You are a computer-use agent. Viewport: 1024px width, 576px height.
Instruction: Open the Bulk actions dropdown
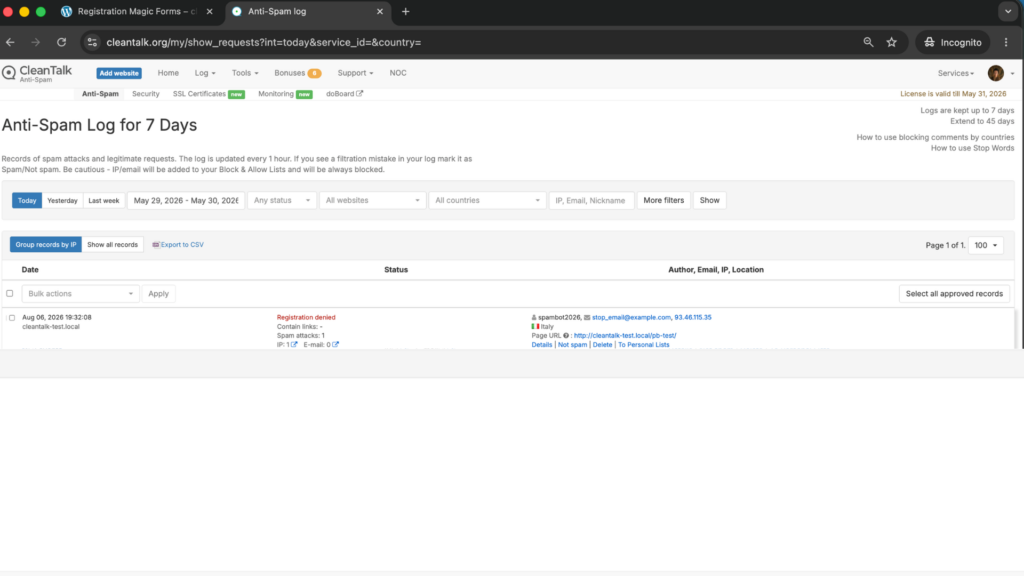click(x=80, y=294)
